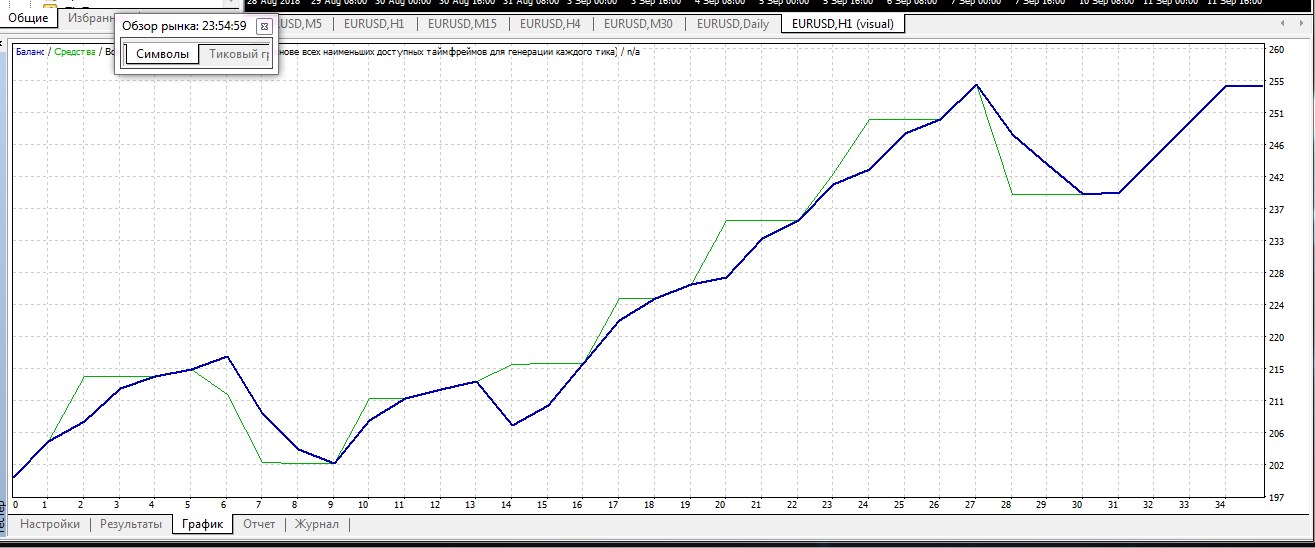Click the График tab in tester
The height and width of the screenshot is (548, 1315).
203,524
